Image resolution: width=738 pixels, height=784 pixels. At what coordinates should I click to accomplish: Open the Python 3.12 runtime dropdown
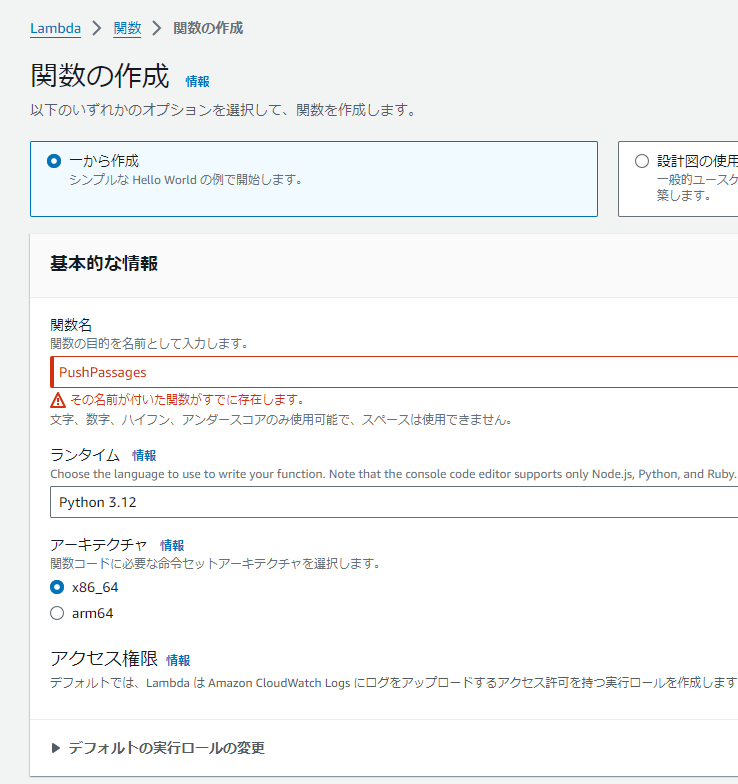[x=394, y=502]
